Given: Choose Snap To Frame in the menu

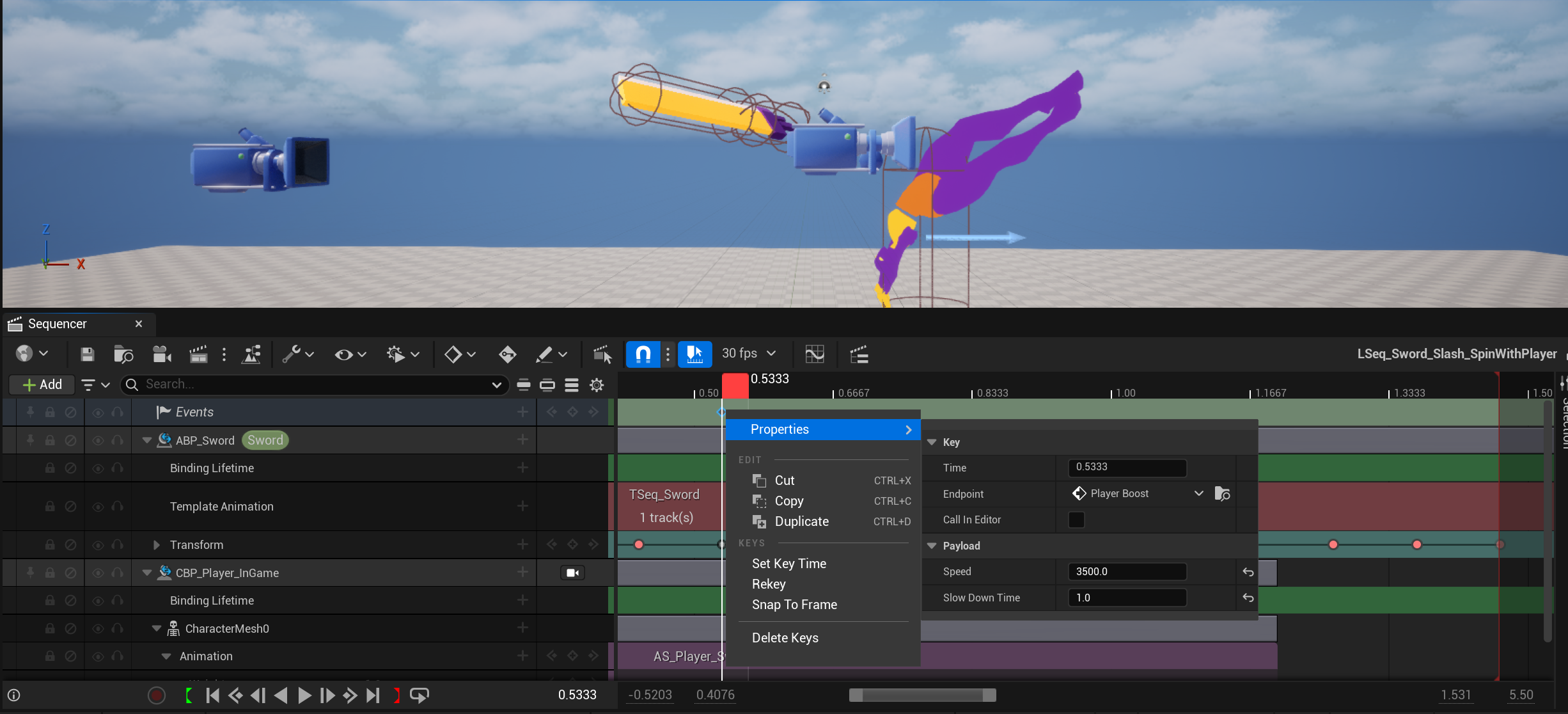Looking at the screenshot, I should pyautogui.click(x=794, y=605).
